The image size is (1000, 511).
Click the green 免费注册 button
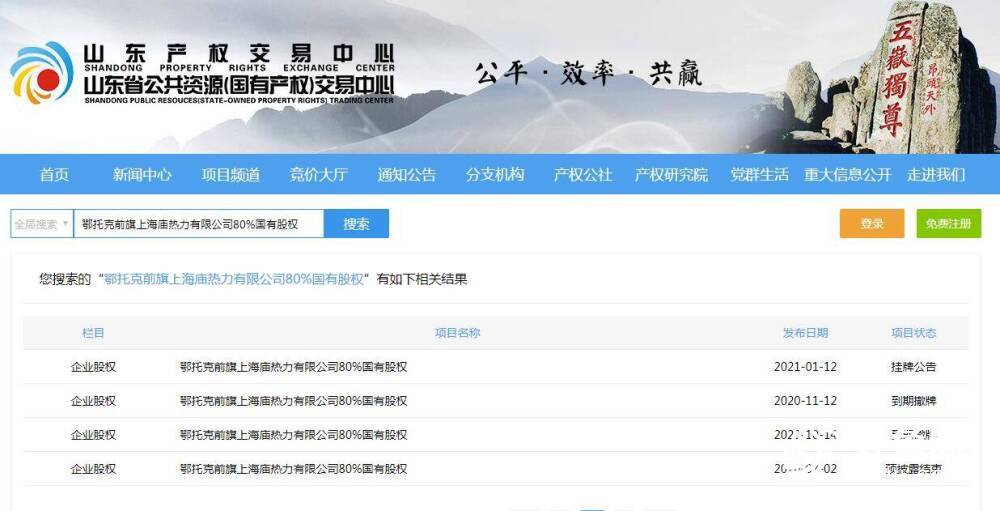[x=949, y=223]
